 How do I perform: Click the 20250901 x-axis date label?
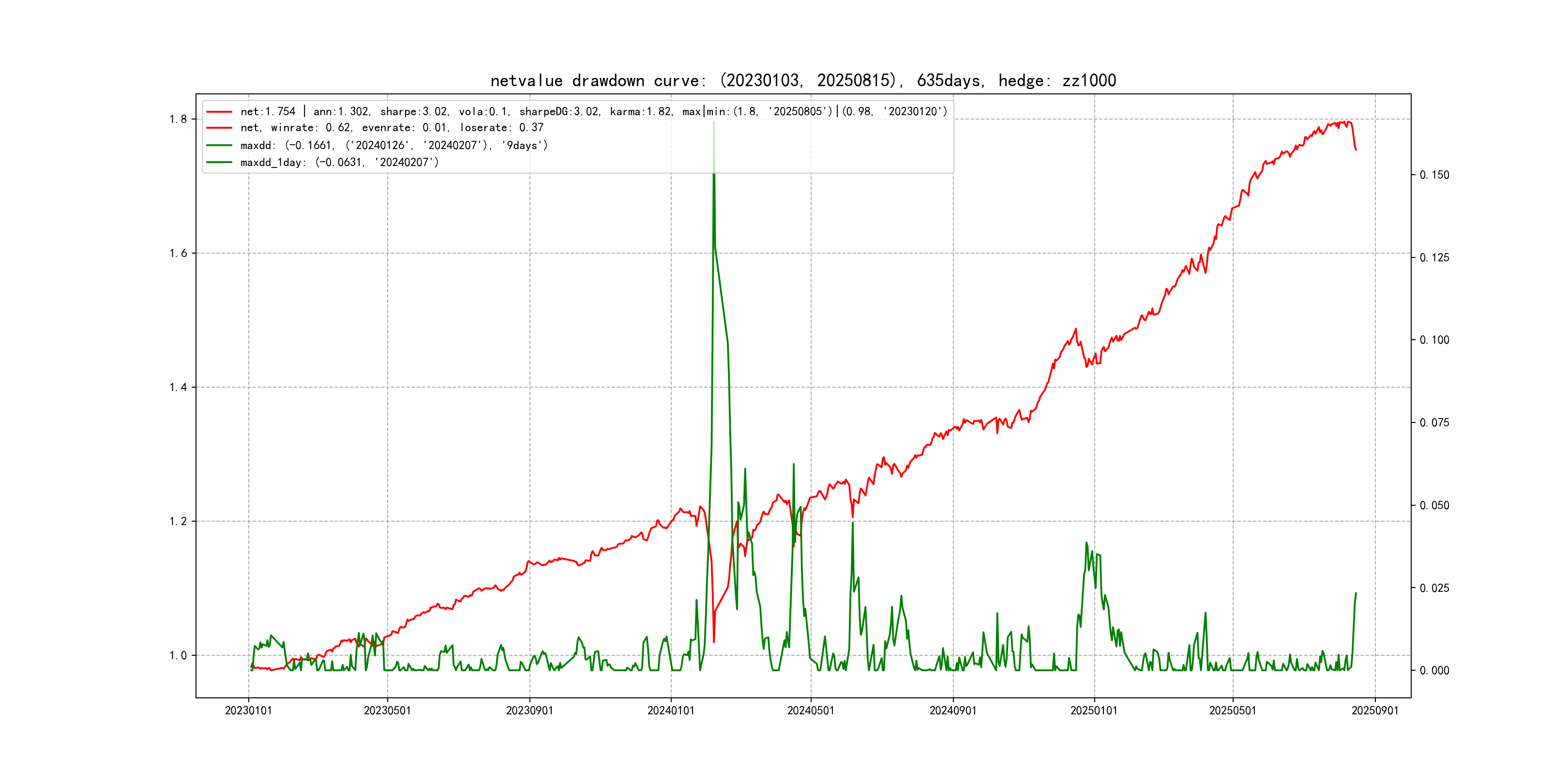(x=1375, y=711)
